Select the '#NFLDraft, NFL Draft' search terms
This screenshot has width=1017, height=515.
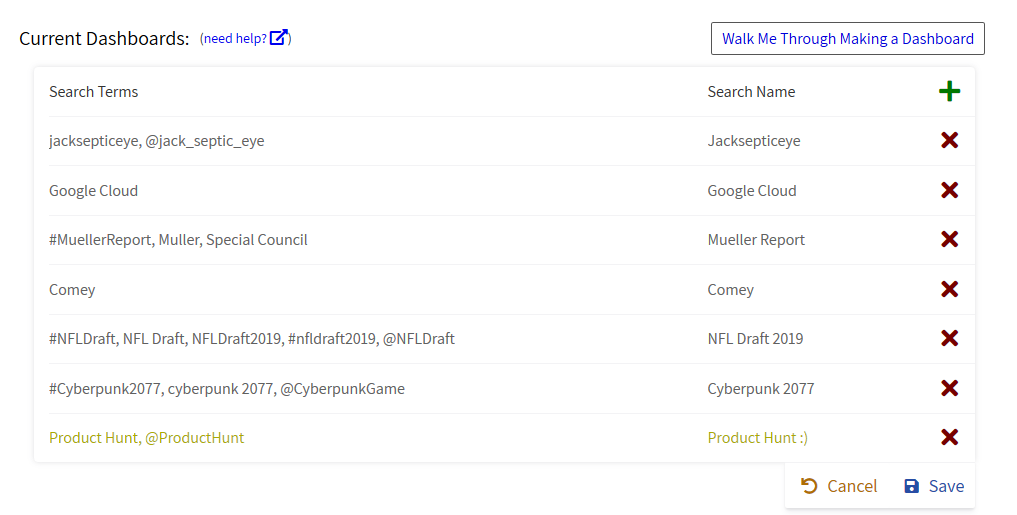click(x=252, y=339)
